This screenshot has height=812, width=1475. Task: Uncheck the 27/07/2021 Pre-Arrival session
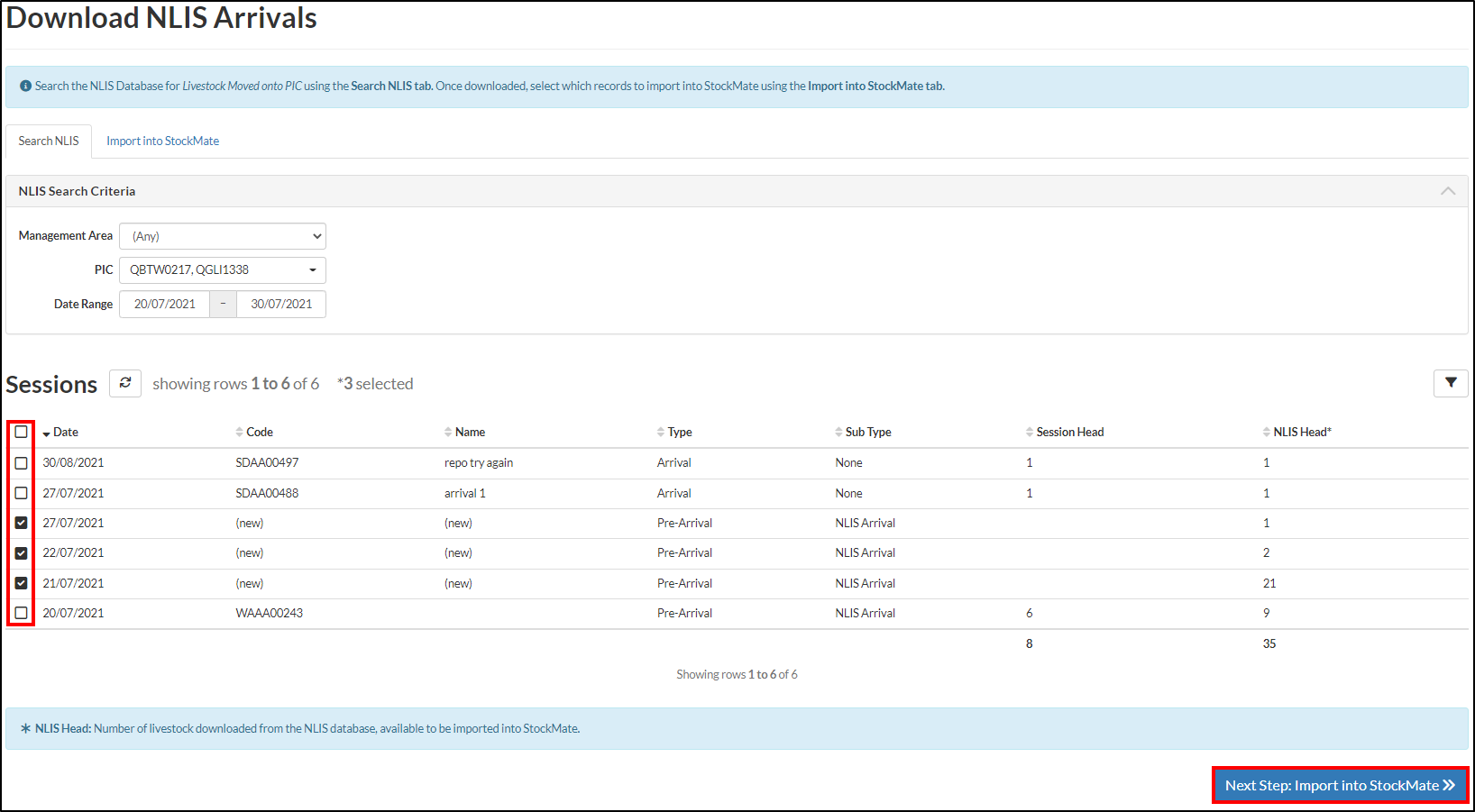coord(22,523)
